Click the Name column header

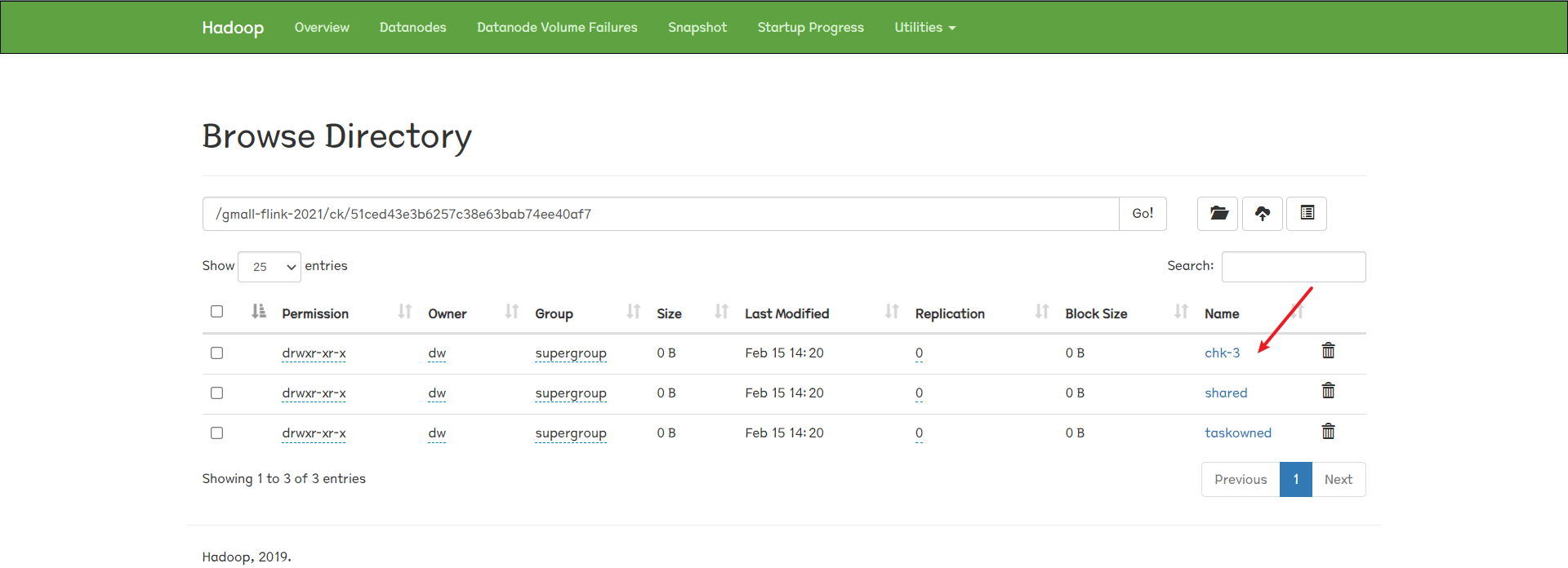(x=1222, y=313)
